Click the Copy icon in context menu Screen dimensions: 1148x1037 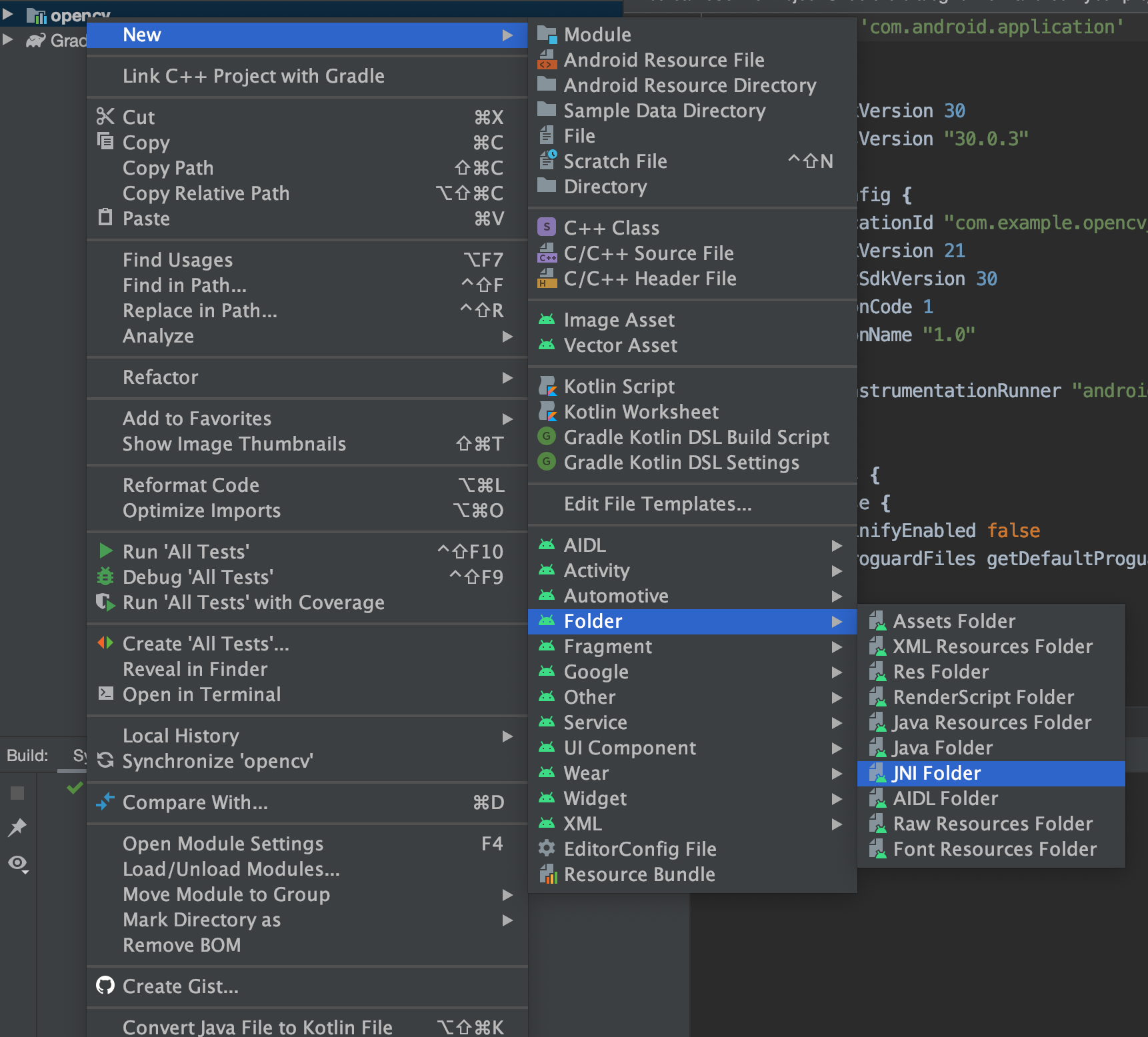105,141
